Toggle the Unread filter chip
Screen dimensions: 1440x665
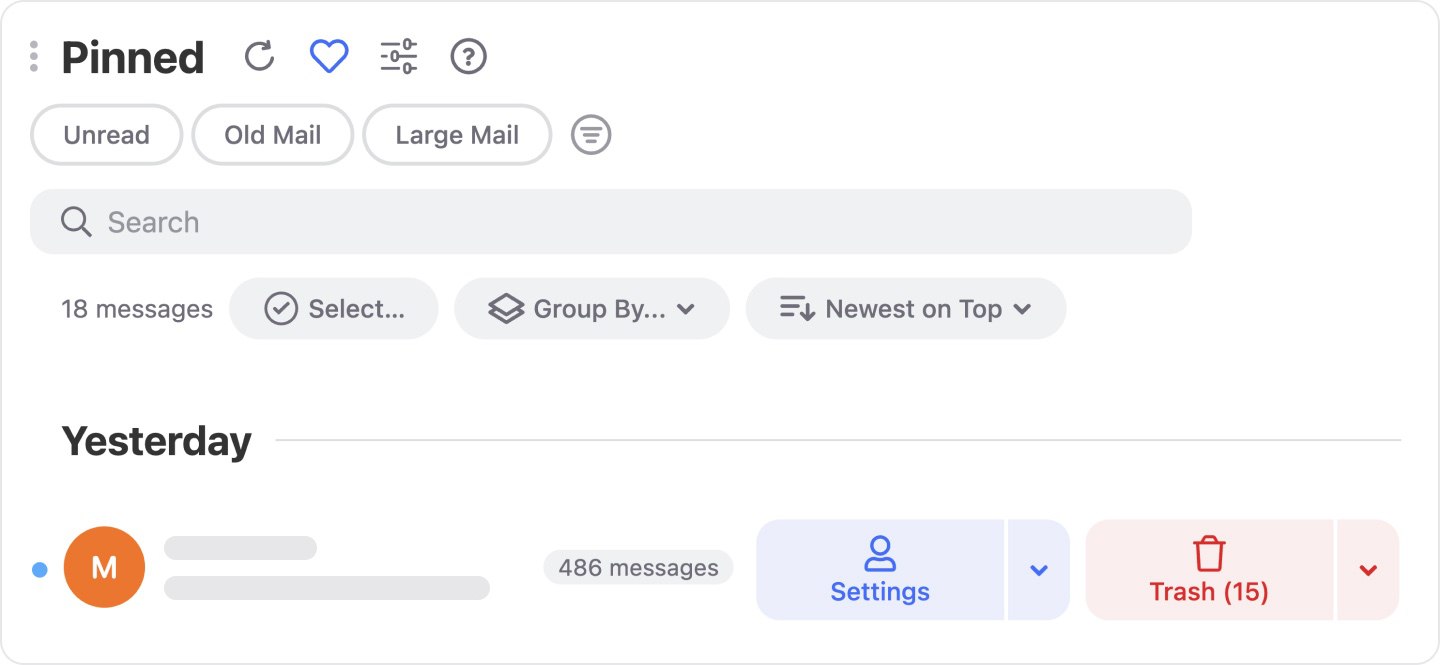click(x=106, y=134)
